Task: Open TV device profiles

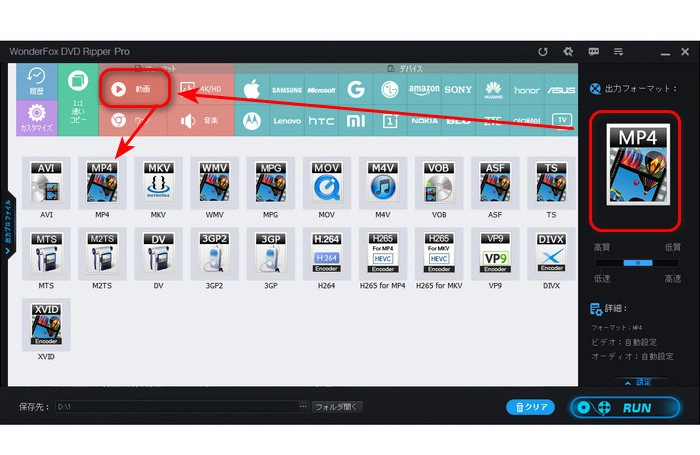Action: point(561,120)
